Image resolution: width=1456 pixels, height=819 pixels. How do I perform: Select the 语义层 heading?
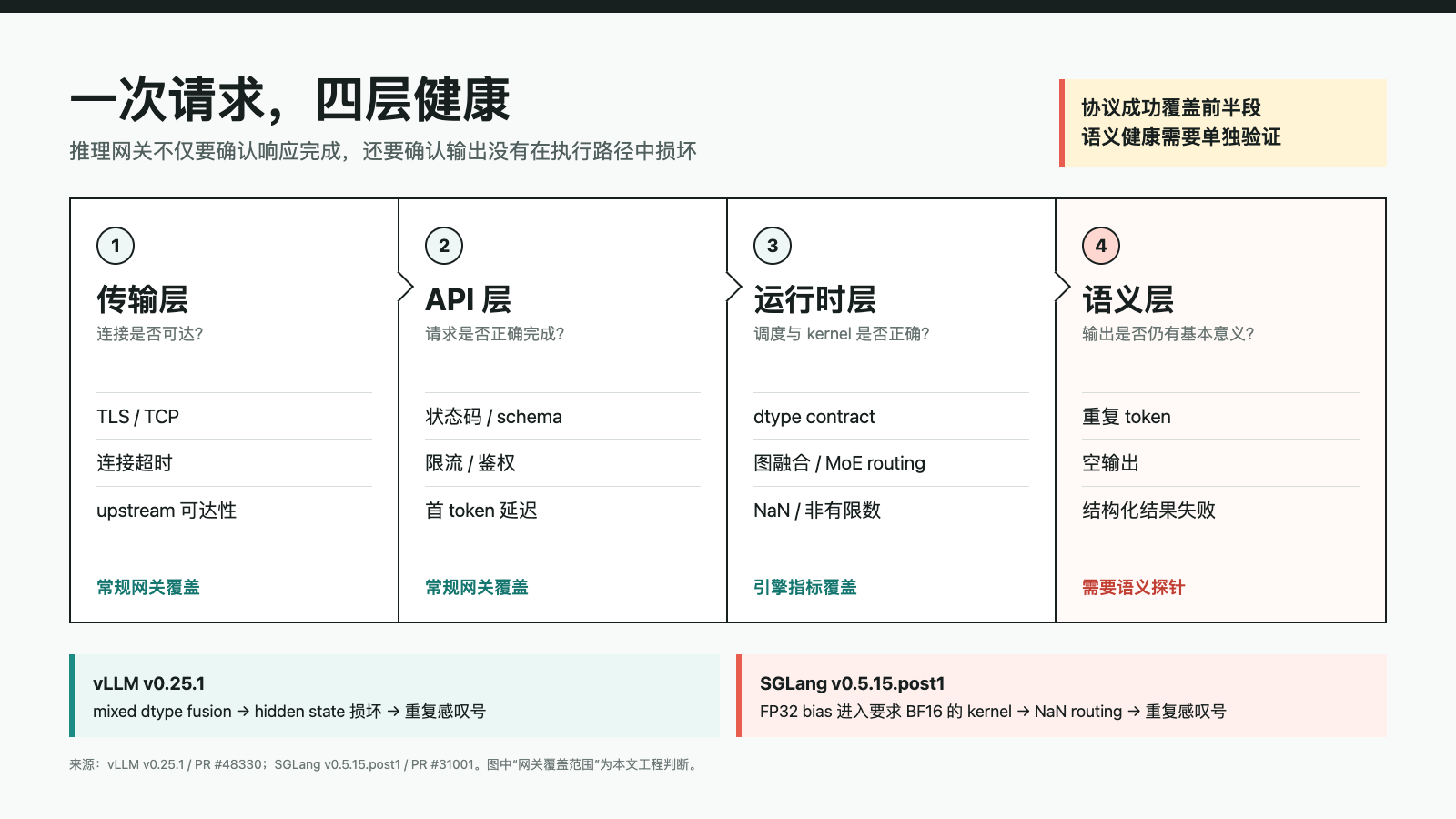click(1128, 299)
